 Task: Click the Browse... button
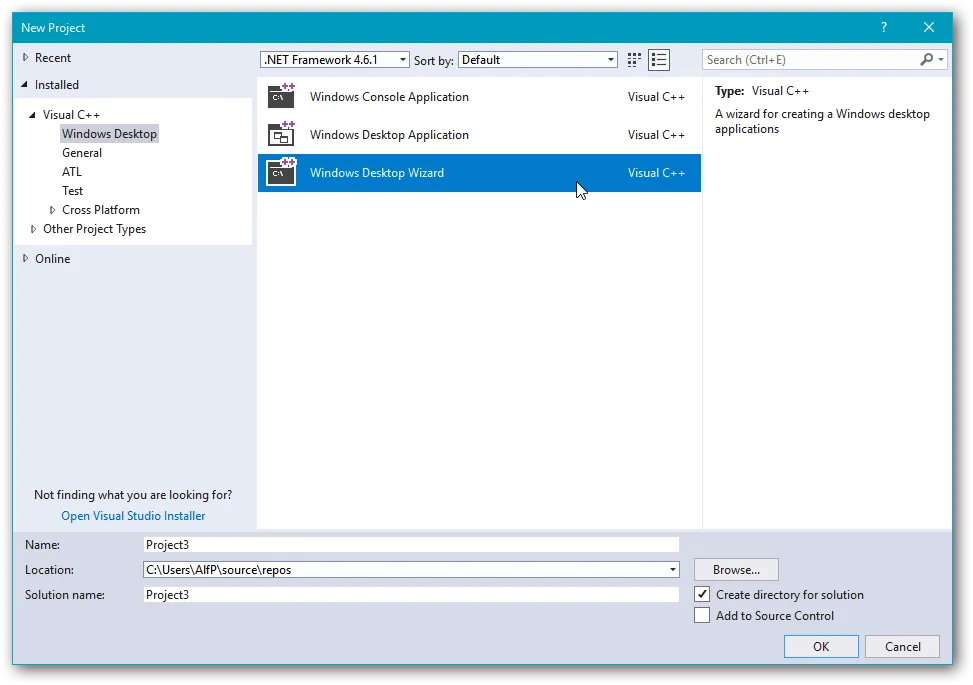point(736,570)
